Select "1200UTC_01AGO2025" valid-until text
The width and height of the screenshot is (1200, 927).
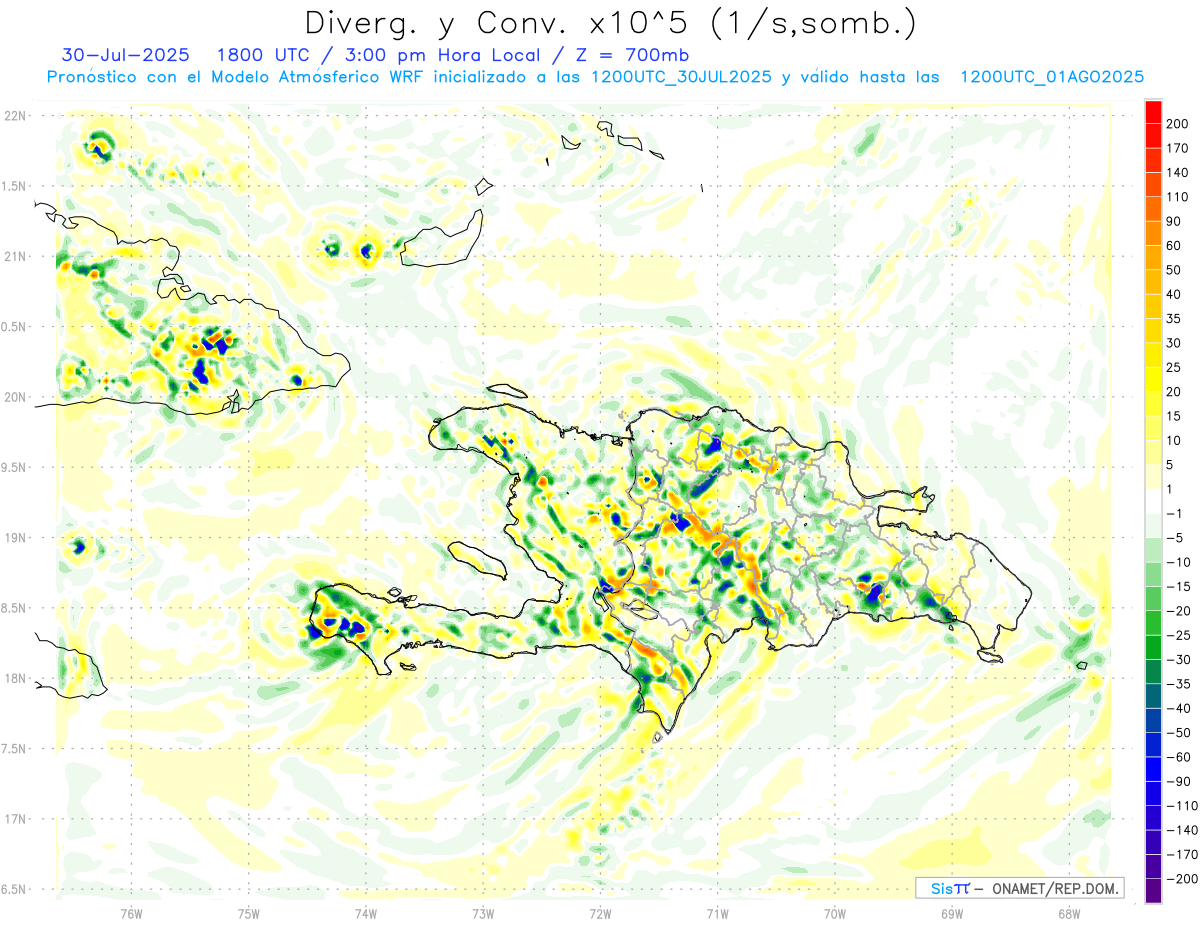1051,77
